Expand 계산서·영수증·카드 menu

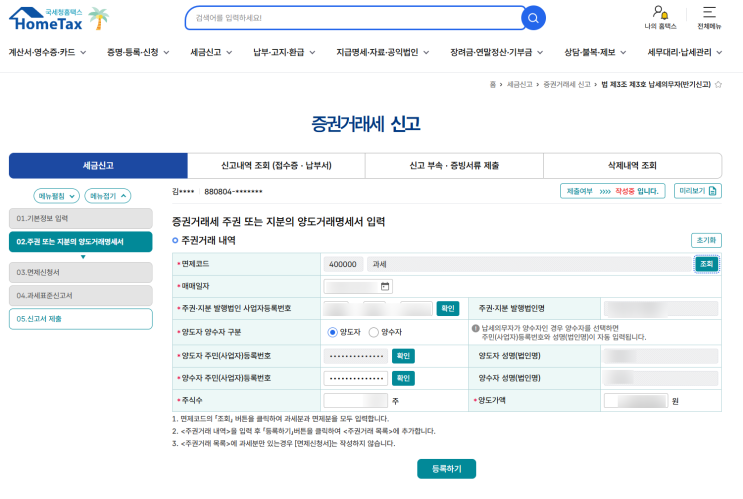pos(47,52)
